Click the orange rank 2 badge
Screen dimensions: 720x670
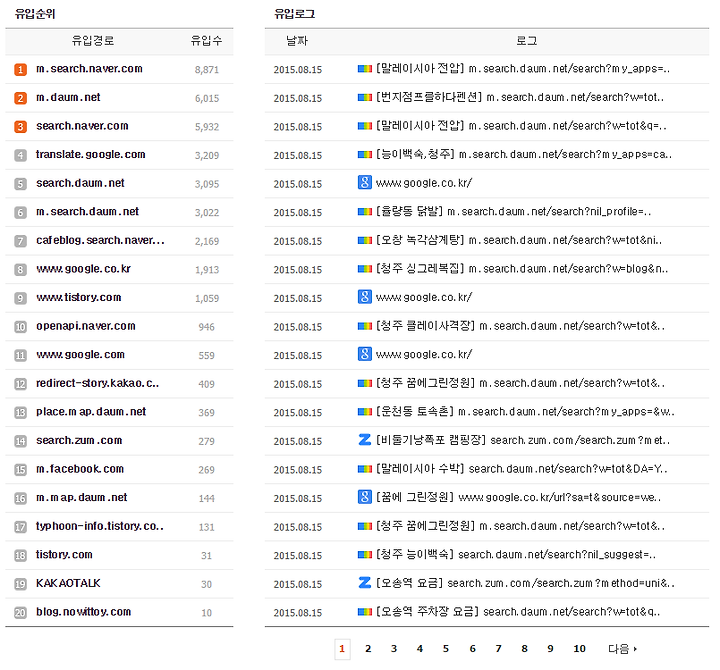pos(20,98)
